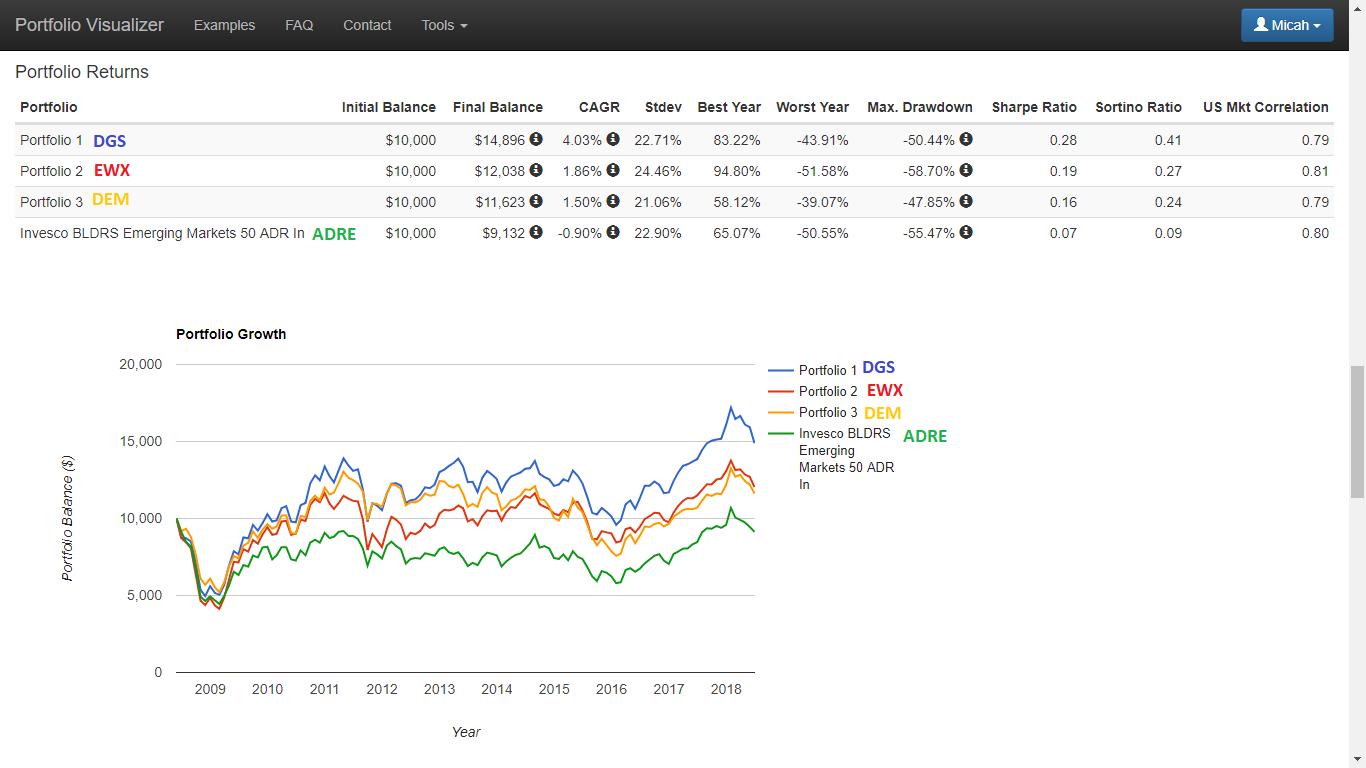Open the Examples page
This screenshot has width=1366, height=768.
click(224, 25)
